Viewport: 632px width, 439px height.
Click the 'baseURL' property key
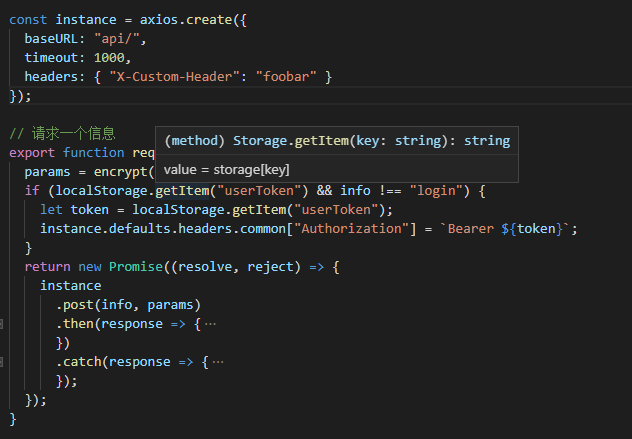(x=51, y=39)
